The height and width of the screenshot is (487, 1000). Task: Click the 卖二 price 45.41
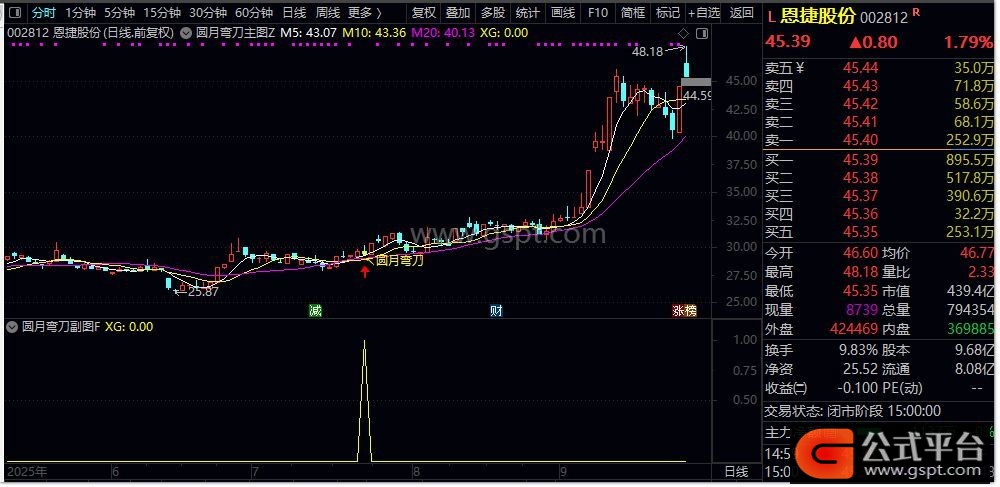click(x=860, y=122)
